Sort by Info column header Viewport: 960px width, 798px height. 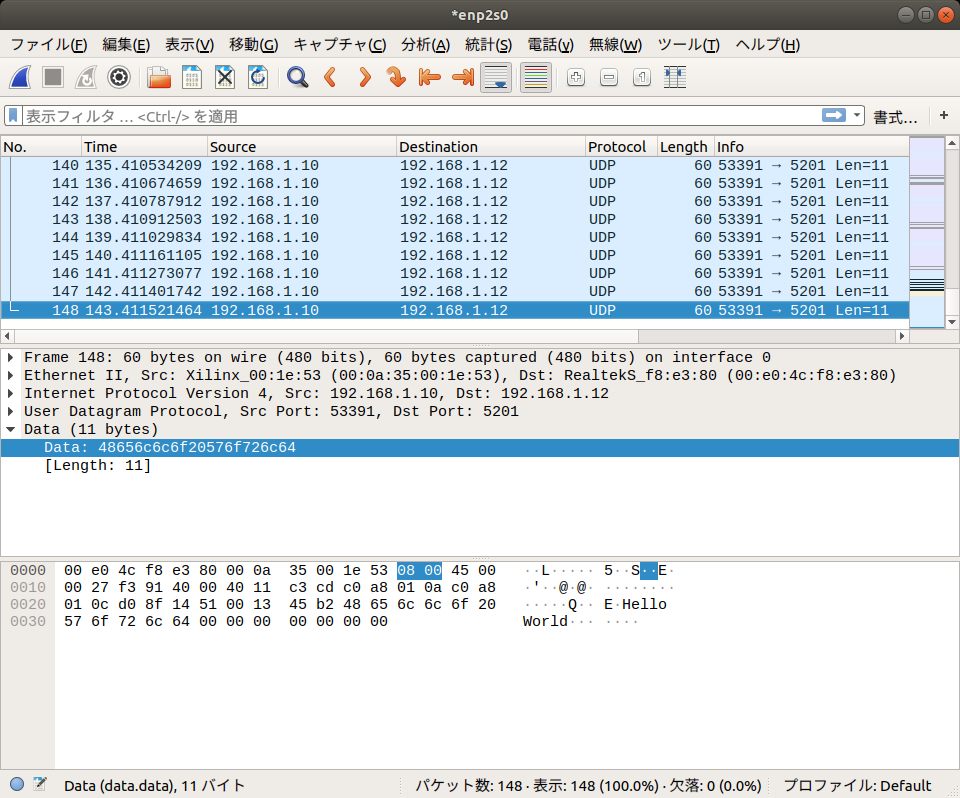[x=811, y=147]
